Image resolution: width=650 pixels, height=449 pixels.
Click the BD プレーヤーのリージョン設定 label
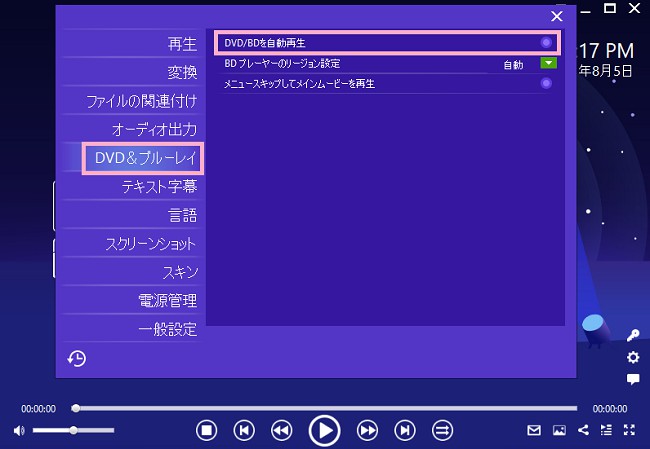pos(282,63)
